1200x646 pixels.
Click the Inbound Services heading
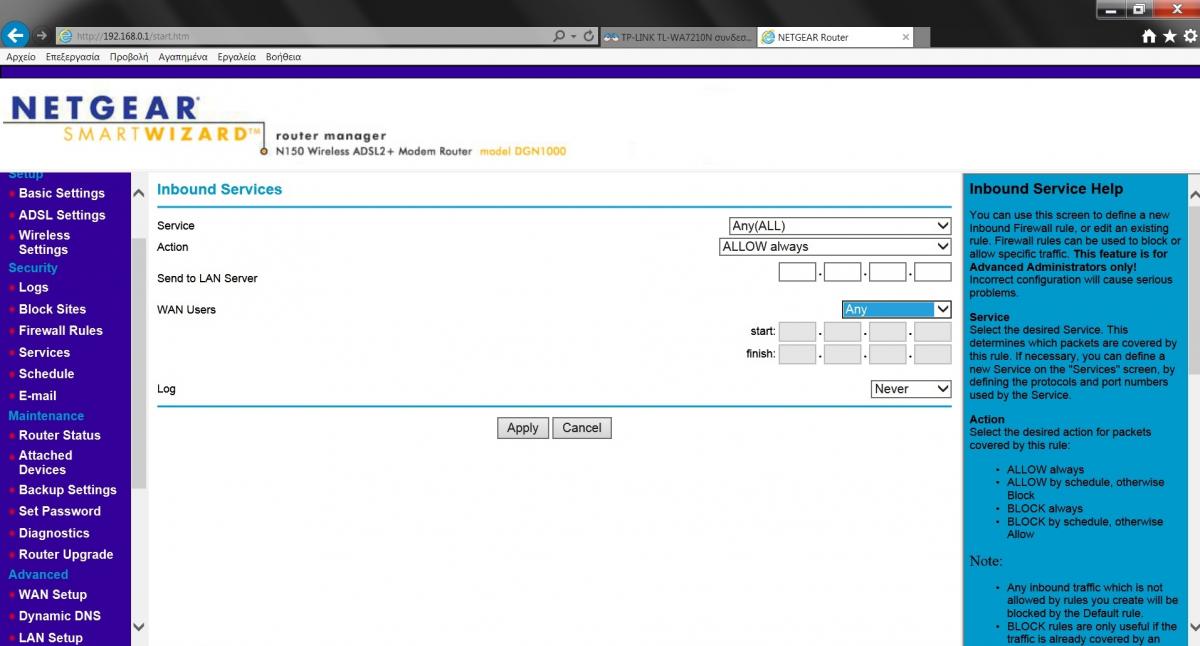point(220,189)
